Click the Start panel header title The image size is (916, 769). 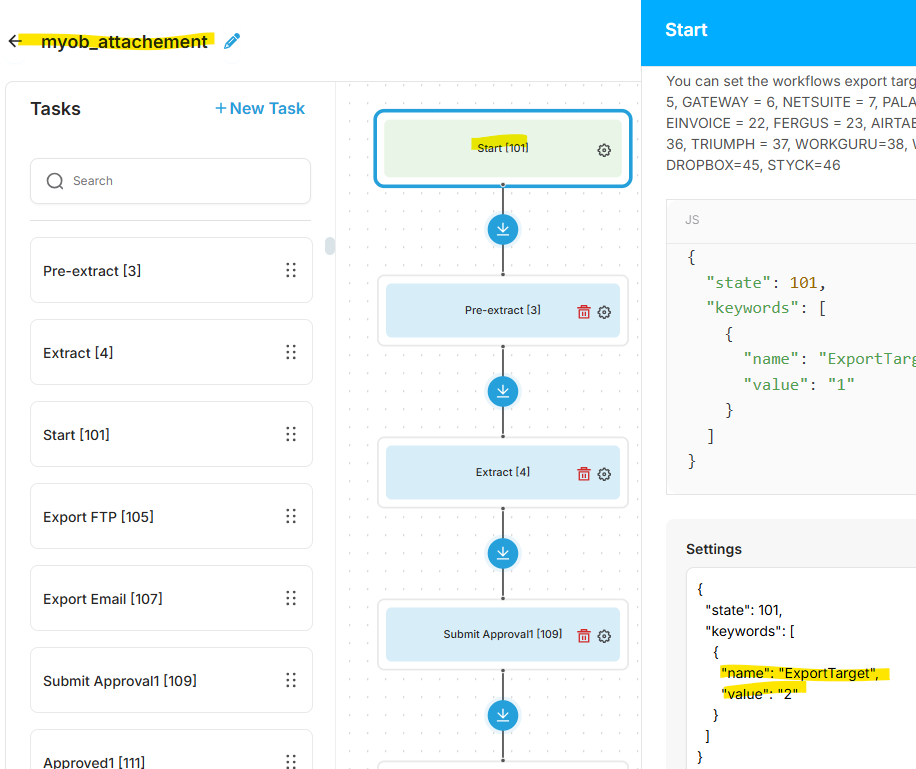point(686,30)
